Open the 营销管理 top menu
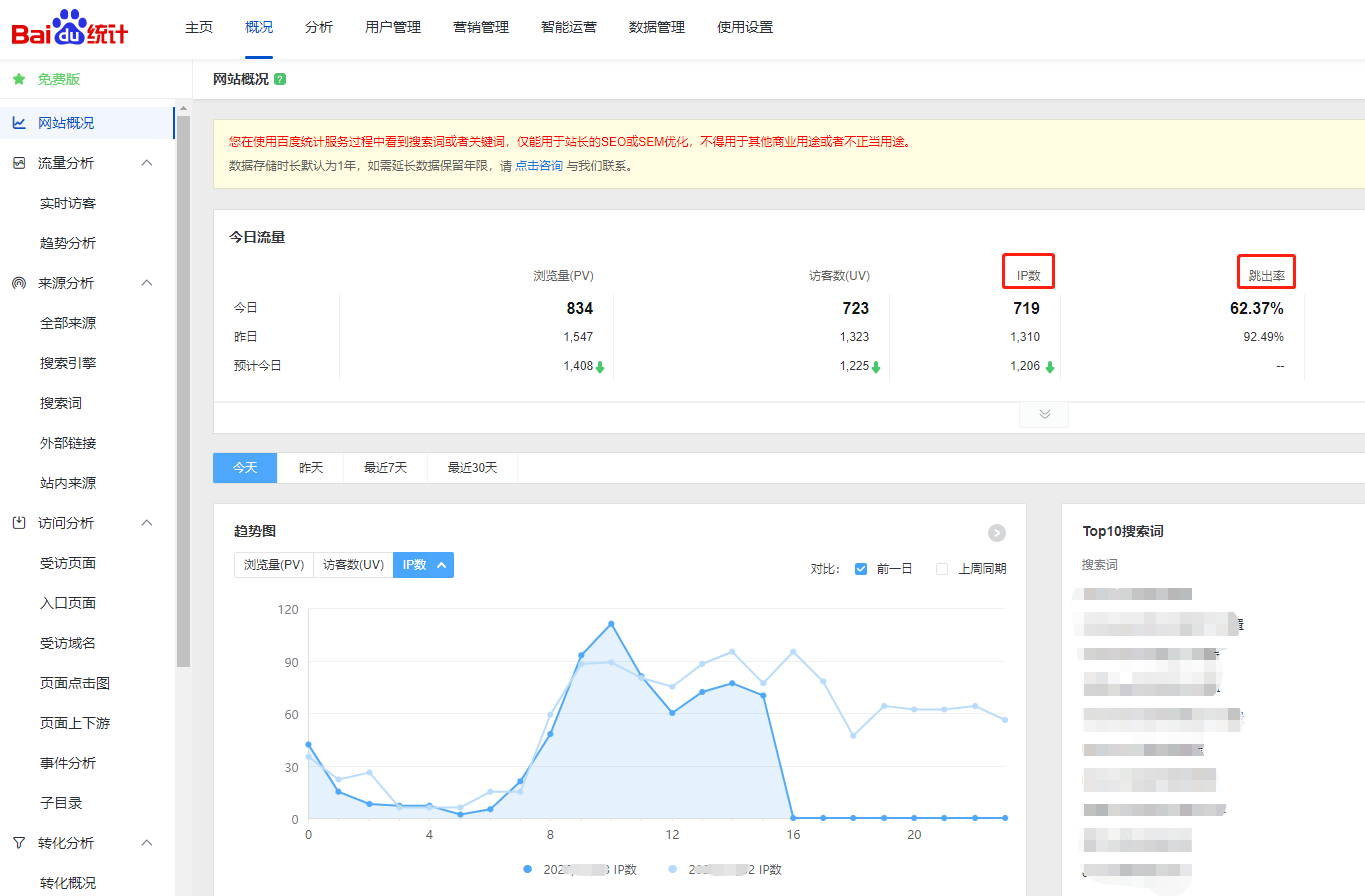Viewport: 1365px width, 896px height. click(x=481, y=27)
